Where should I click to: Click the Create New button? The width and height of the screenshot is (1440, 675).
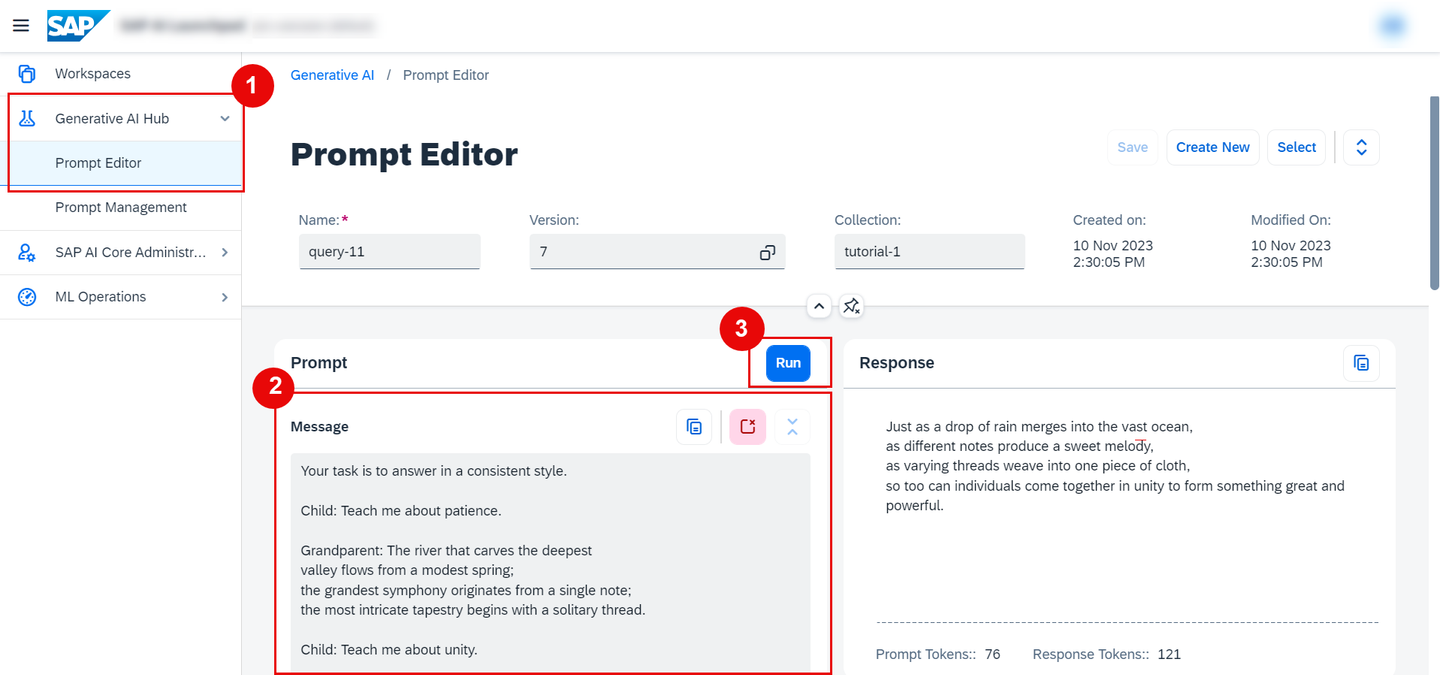[1212, 147]
